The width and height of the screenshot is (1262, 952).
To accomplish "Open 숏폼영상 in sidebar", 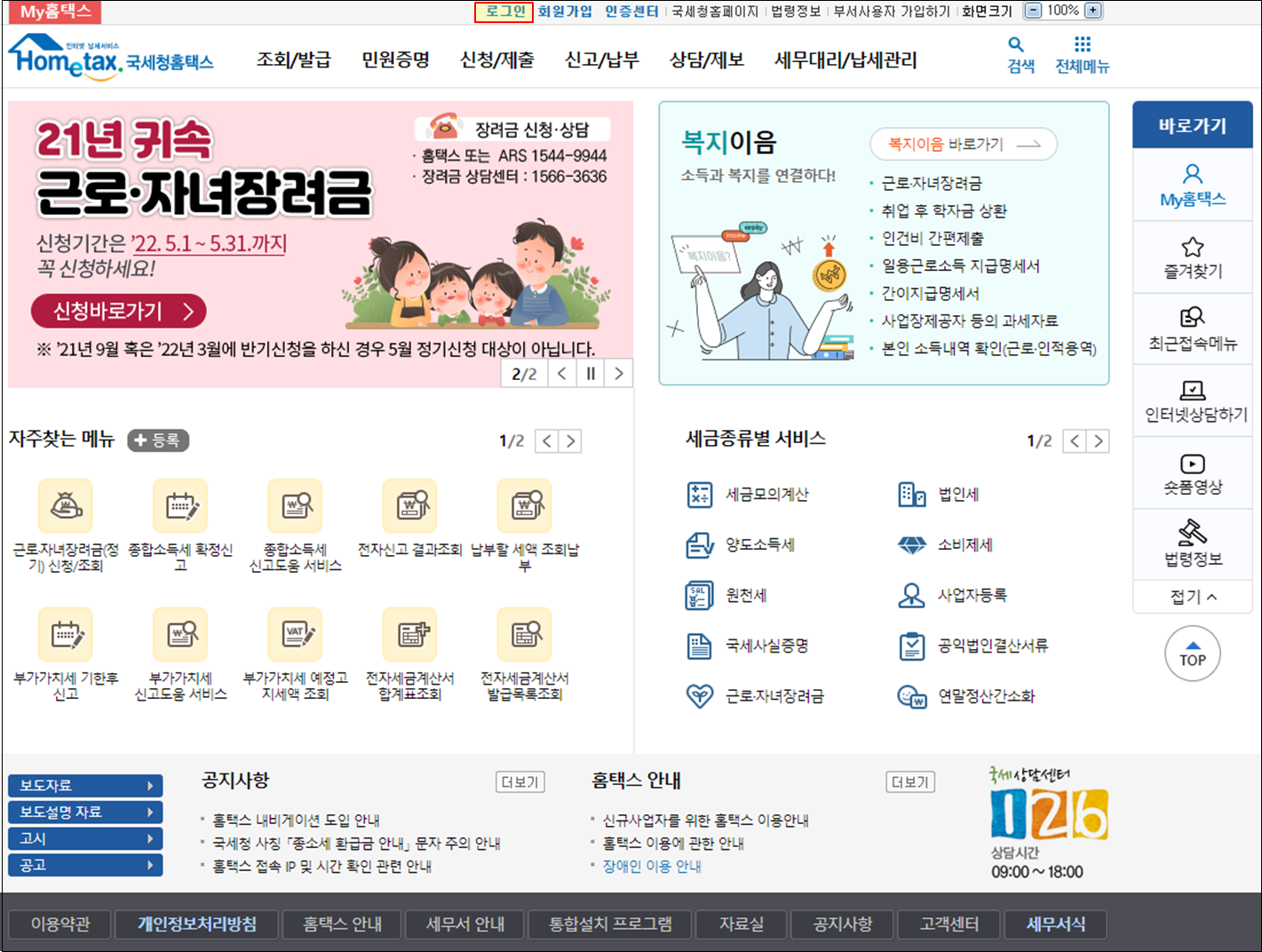I will [x=1193, y=473].
